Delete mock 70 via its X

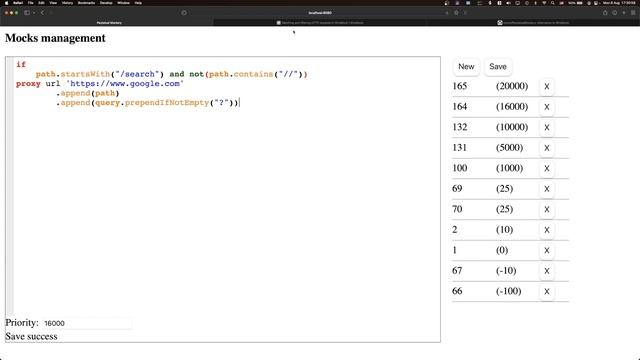click(547, 209)
